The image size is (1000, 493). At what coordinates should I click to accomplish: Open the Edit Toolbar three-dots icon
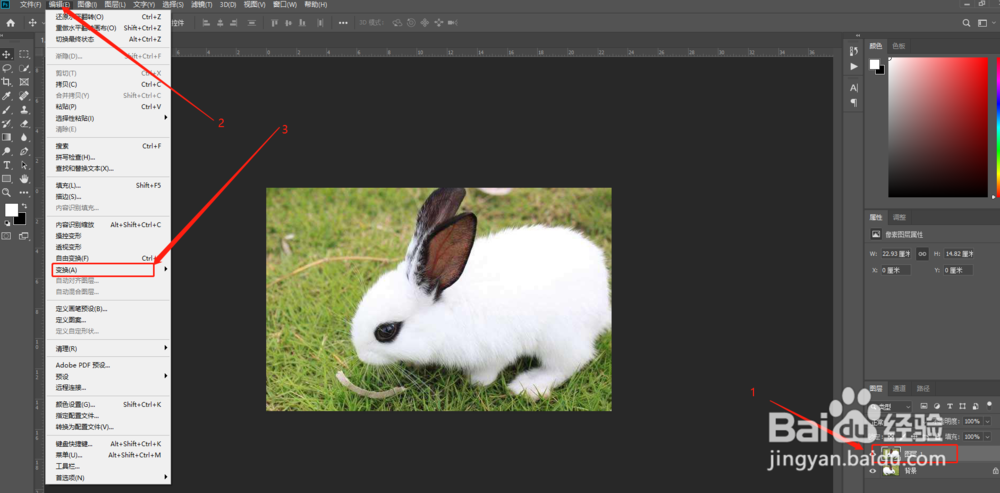coord(24,192)
